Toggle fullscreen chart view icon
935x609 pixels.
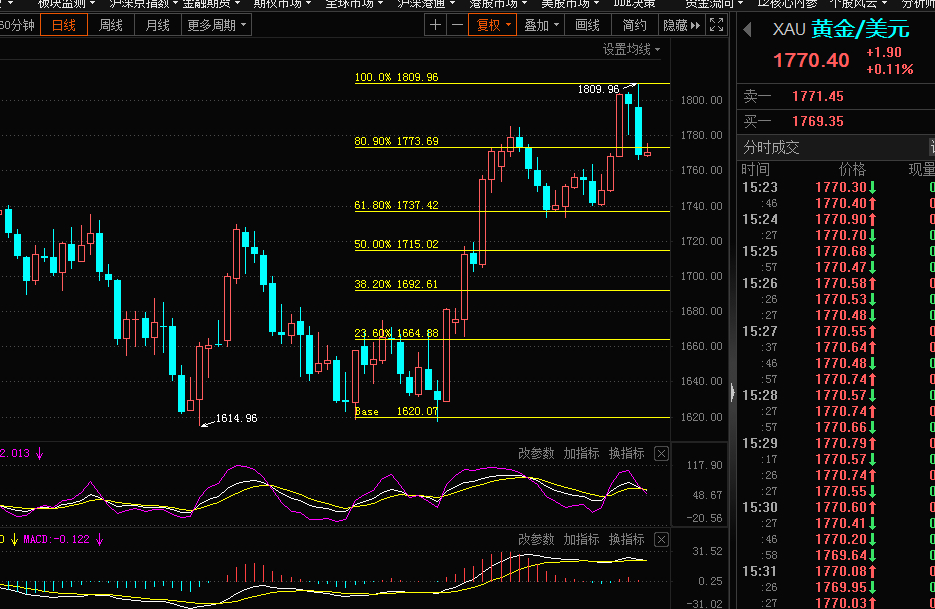pos(716,25)
